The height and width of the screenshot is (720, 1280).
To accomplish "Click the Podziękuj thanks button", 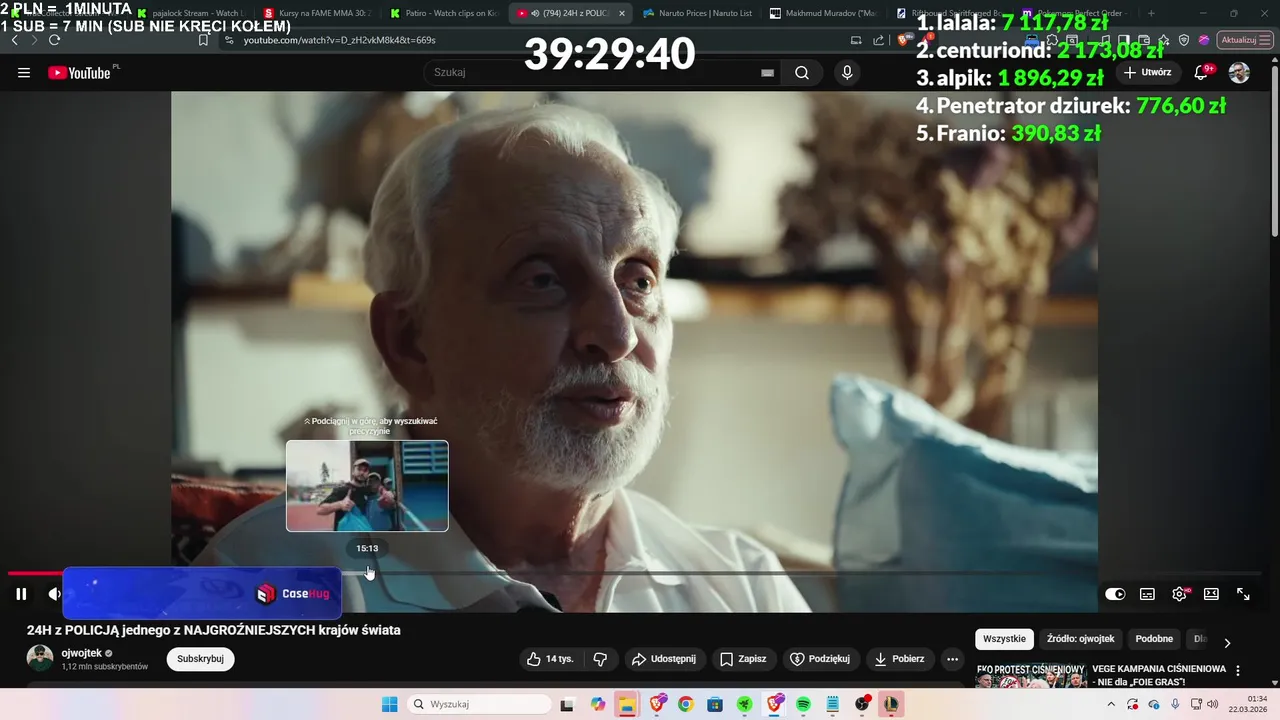I will point(820,659).
